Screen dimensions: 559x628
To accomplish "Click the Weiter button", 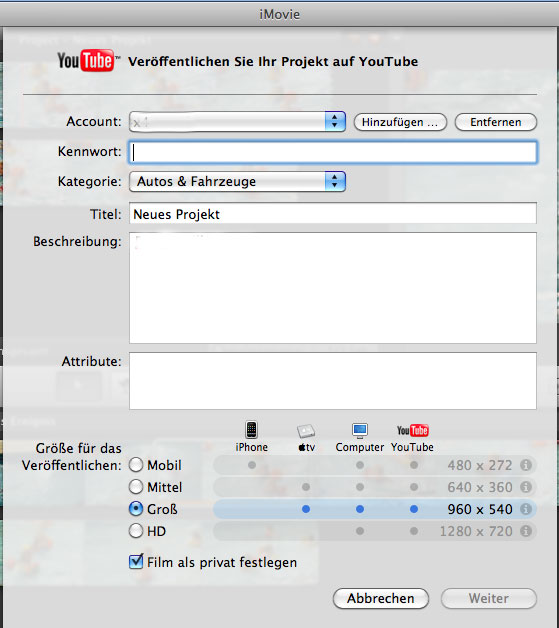I will pos(489,598).
